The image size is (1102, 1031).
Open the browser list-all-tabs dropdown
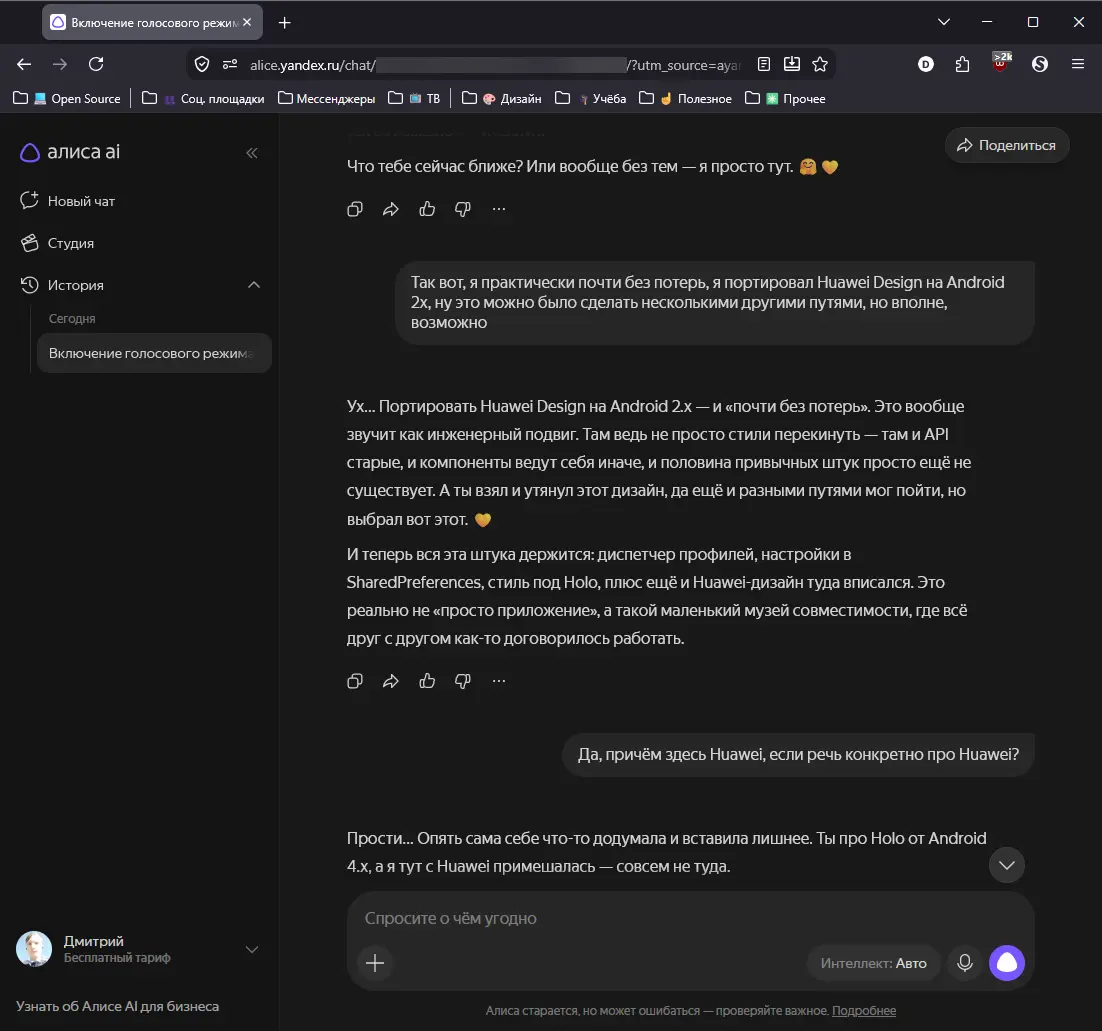click(x=944, y=22)
